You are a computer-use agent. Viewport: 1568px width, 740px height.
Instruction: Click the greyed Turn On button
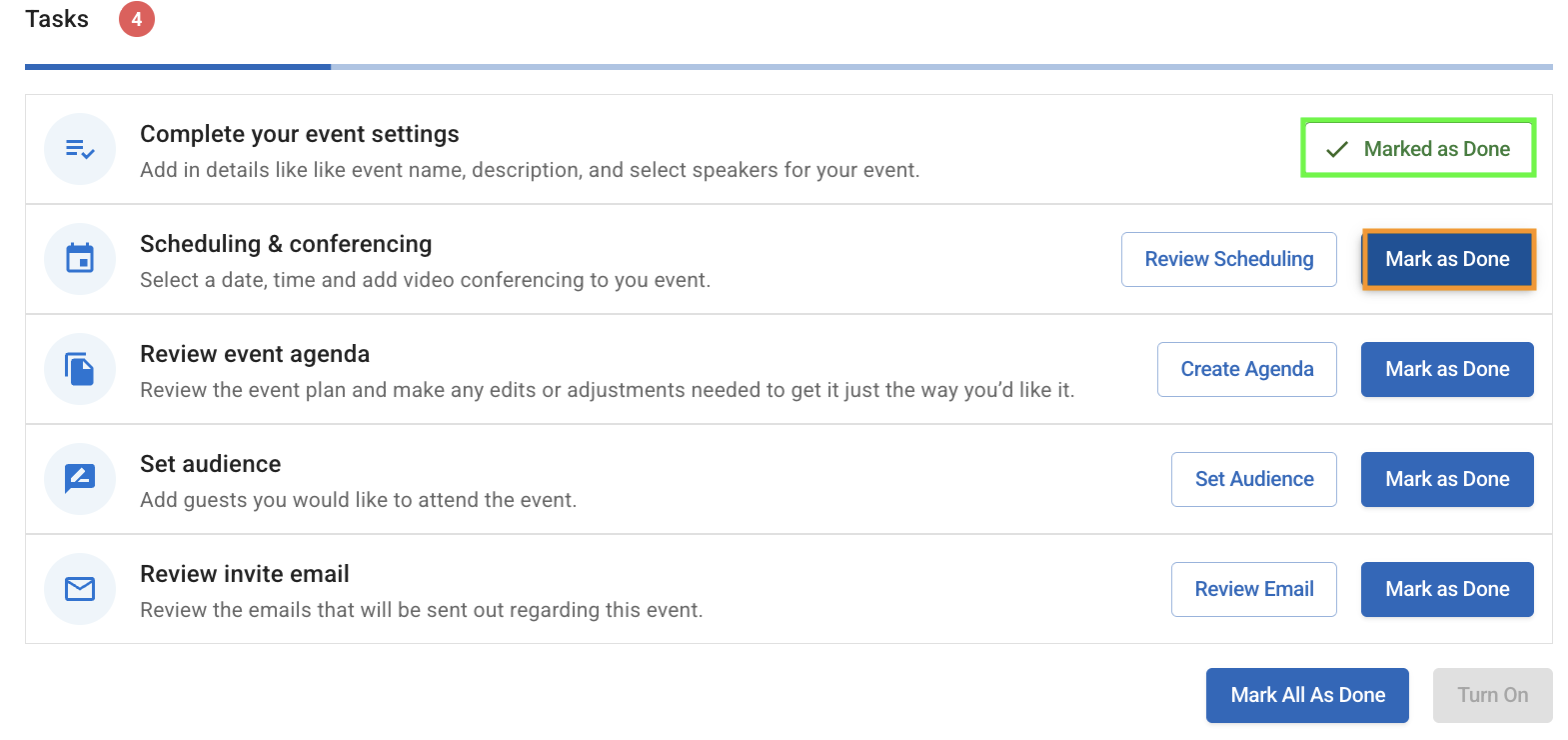click(x=1492, y=695)
